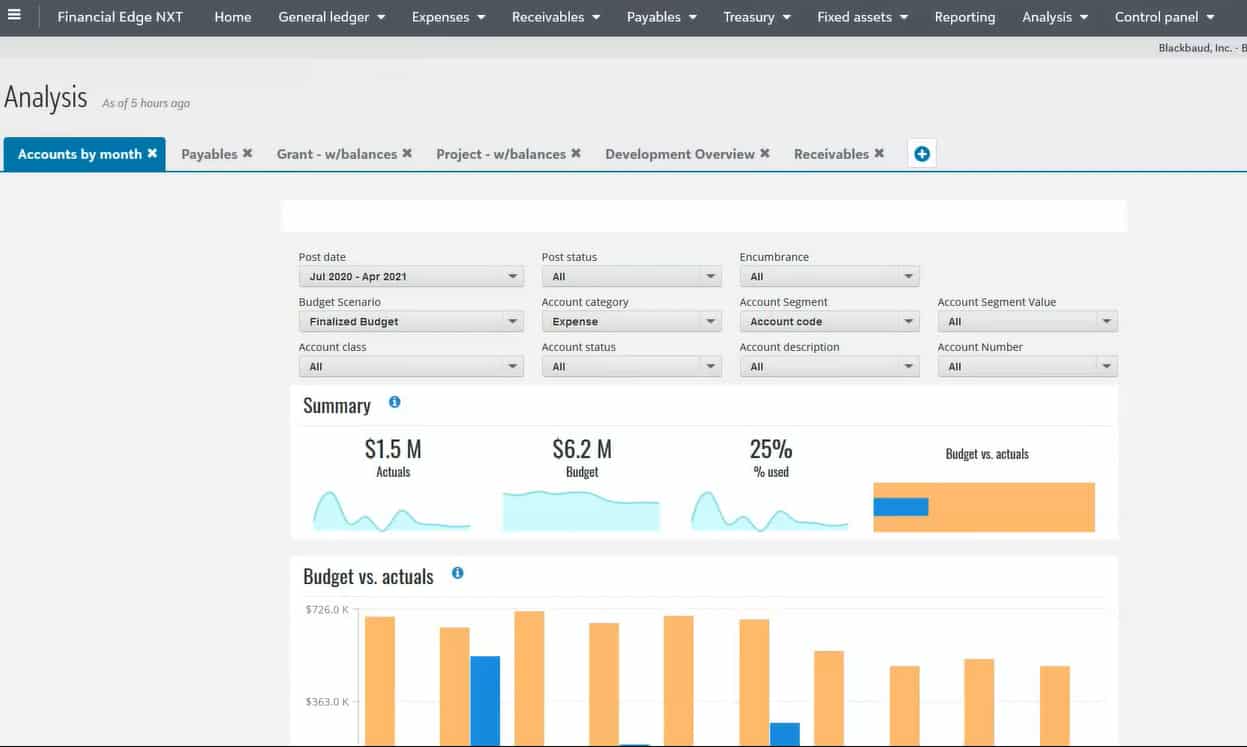Expand the Post date dropdown
The height and width of the screenshot is (747, 1247).
[x=410, y=277]
